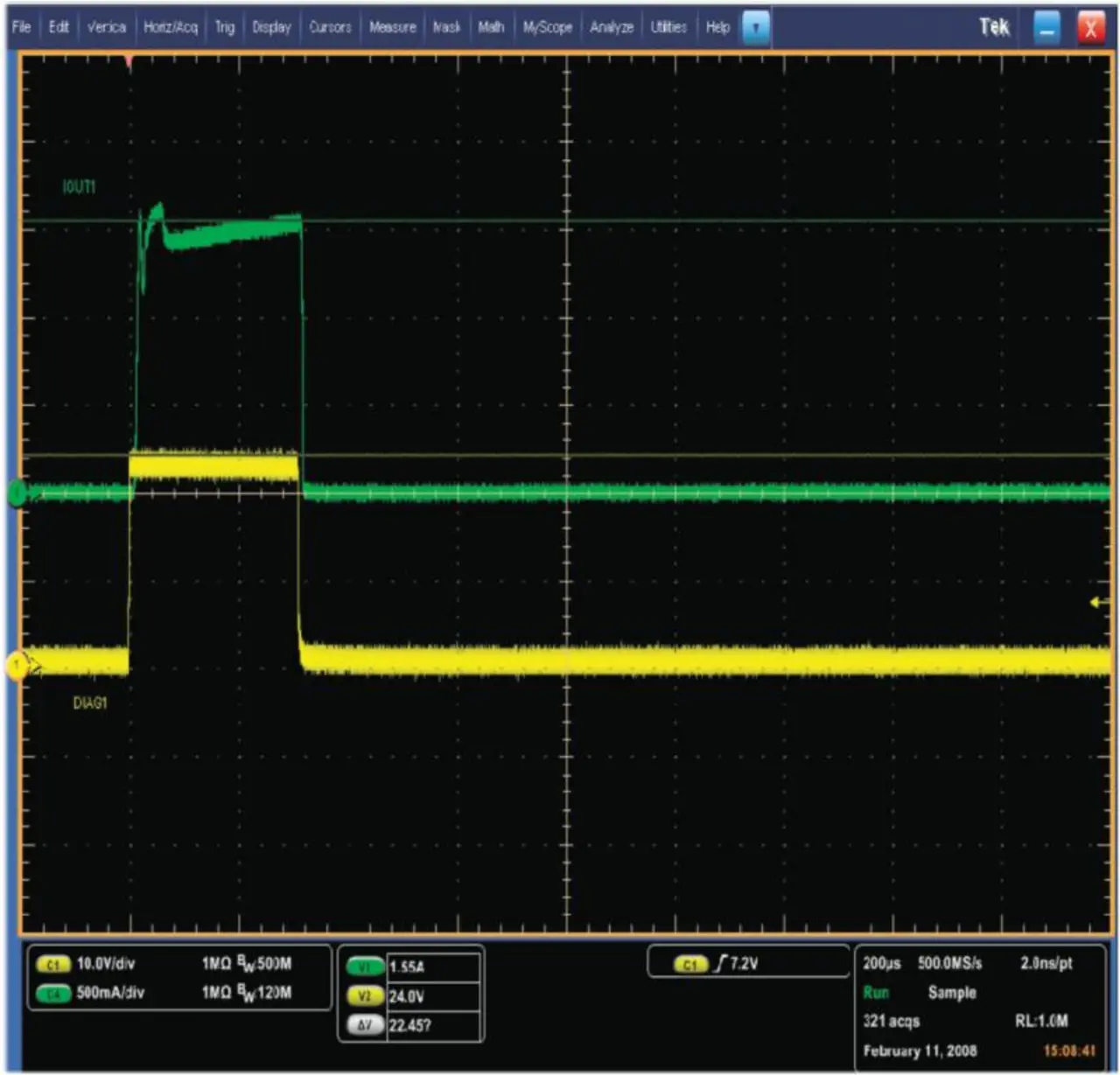Click the 200µs horizontal scale readout
This screenshot has height=1075, width=1120.
(881, 963)
